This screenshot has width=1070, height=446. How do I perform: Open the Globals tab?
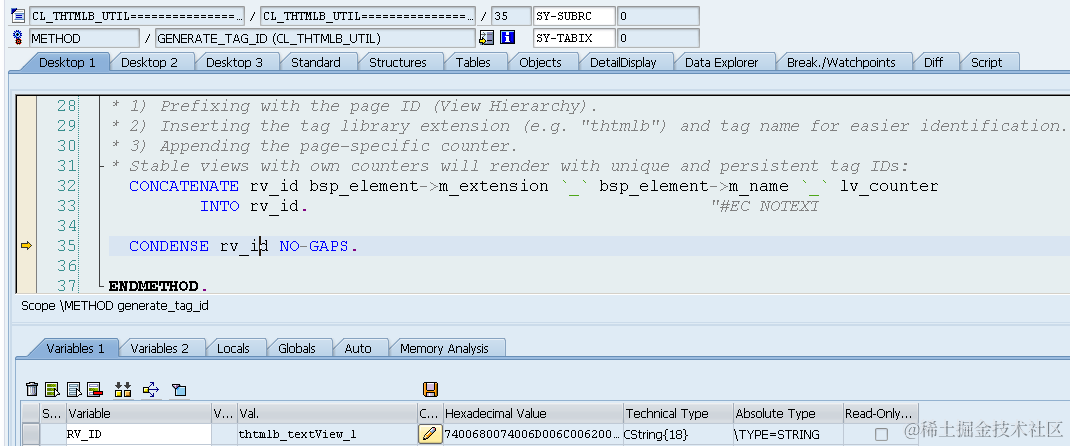tap(296, 348)
